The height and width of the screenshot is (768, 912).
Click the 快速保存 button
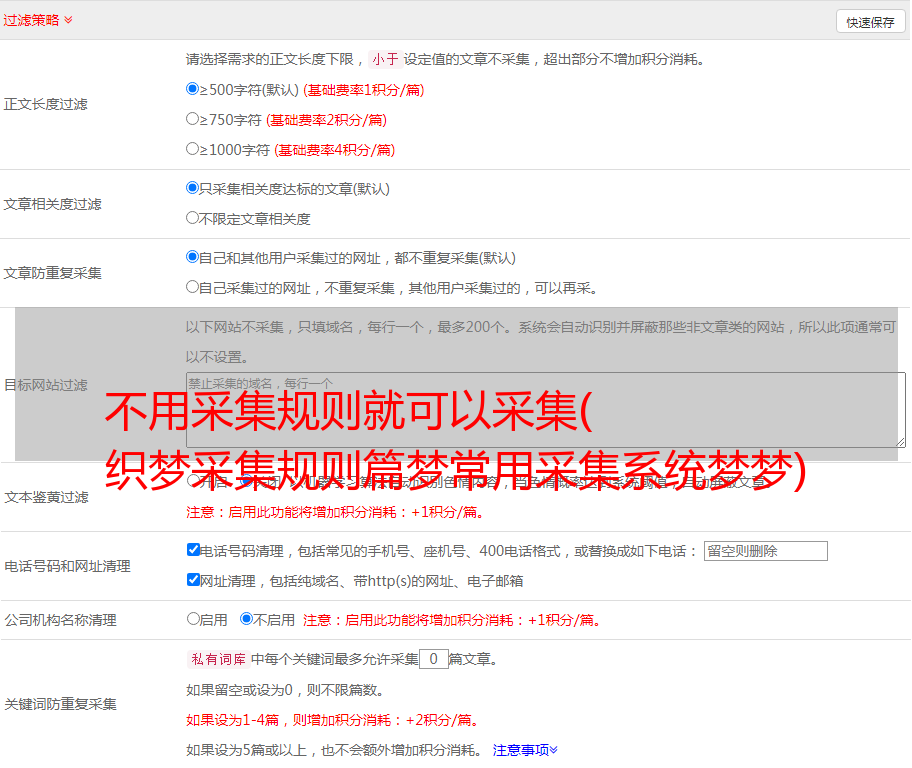870,22
